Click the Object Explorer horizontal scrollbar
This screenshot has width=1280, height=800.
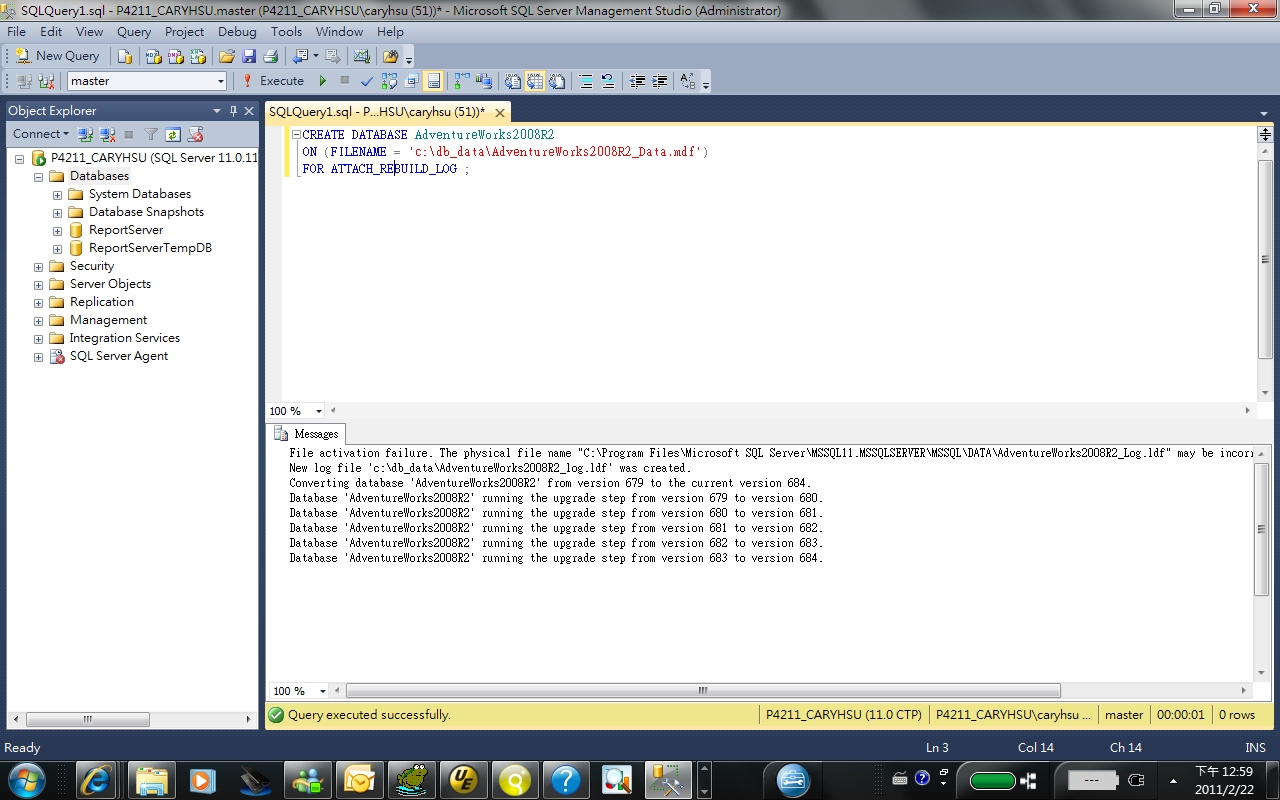coord(86,719)
